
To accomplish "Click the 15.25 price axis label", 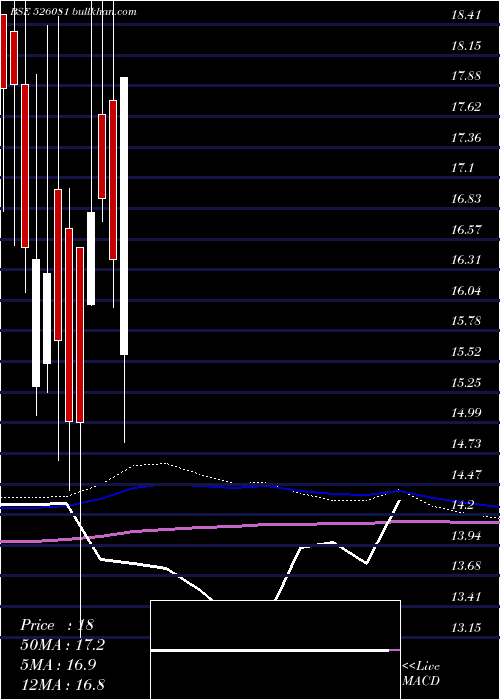I will point(466,383).
